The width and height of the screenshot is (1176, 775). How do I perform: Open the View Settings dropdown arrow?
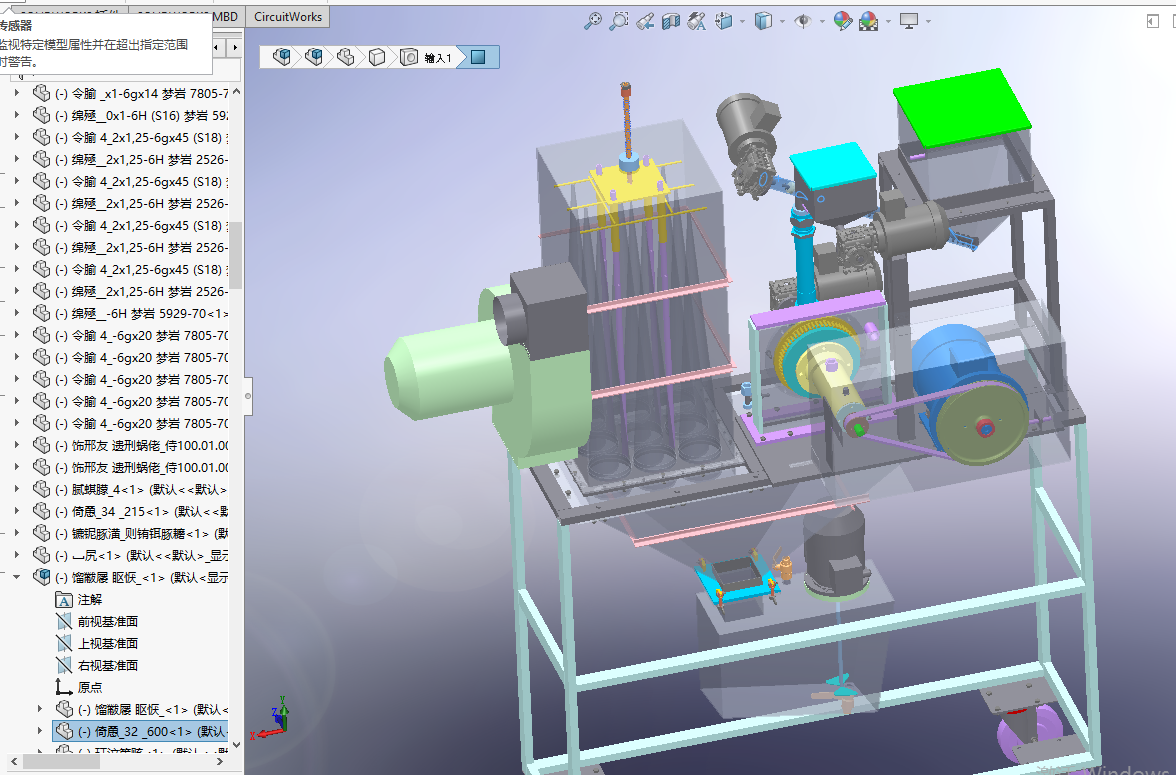tap(928, 21)
